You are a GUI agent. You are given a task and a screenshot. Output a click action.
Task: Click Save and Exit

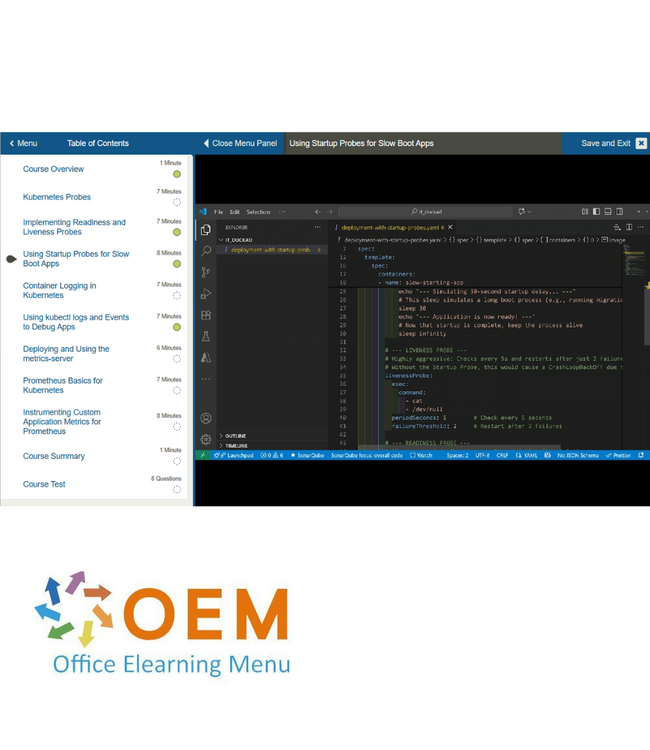point(606,143)
